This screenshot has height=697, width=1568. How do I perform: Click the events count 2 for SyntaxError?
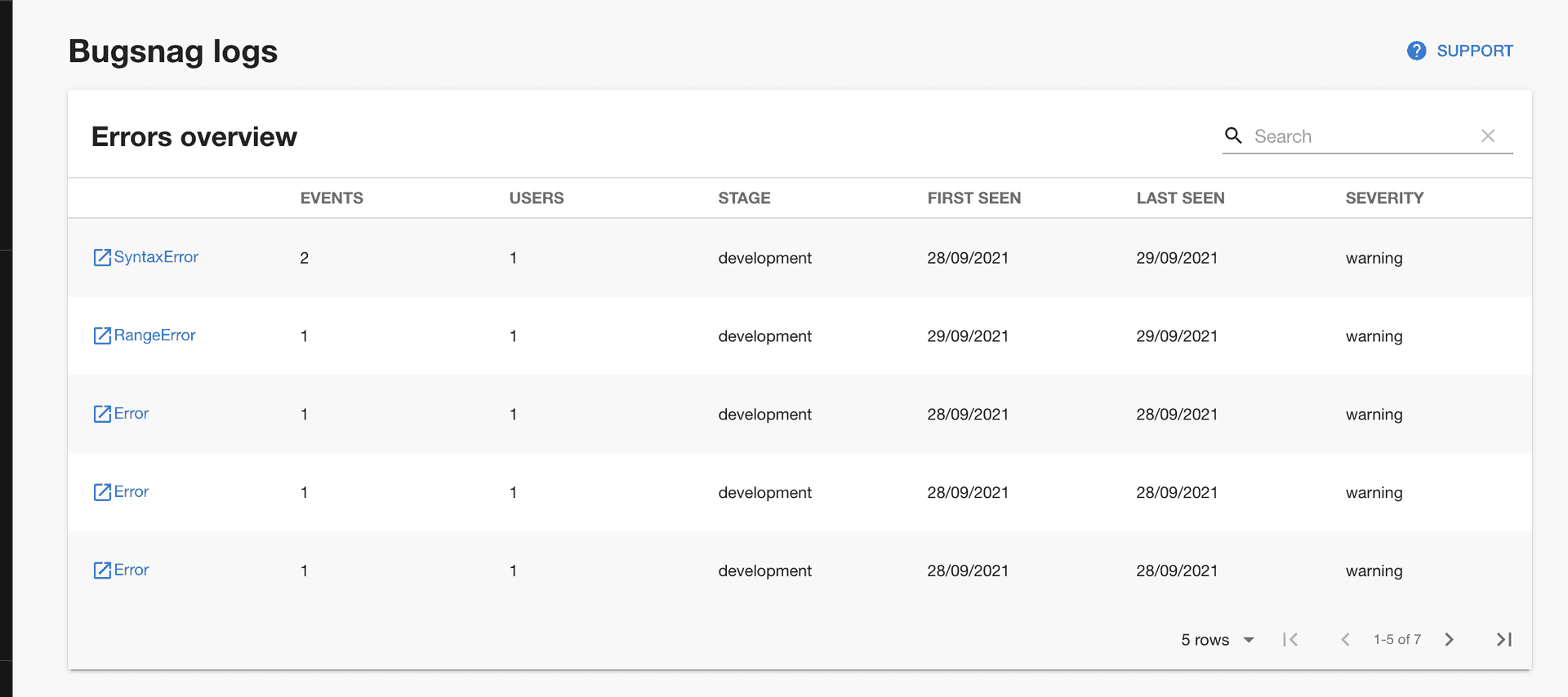(304, 258)
